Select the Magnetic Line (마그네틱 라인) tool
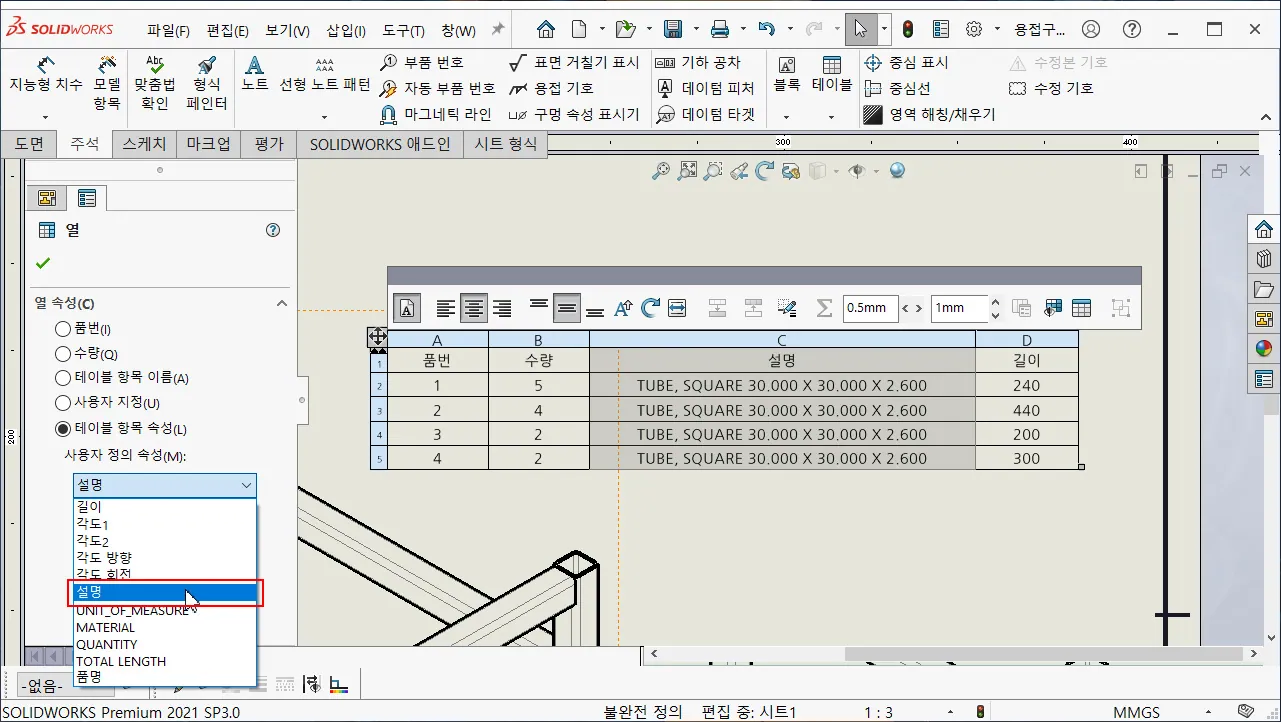This screenshot has width=1281, height=722. coord(437,114)
